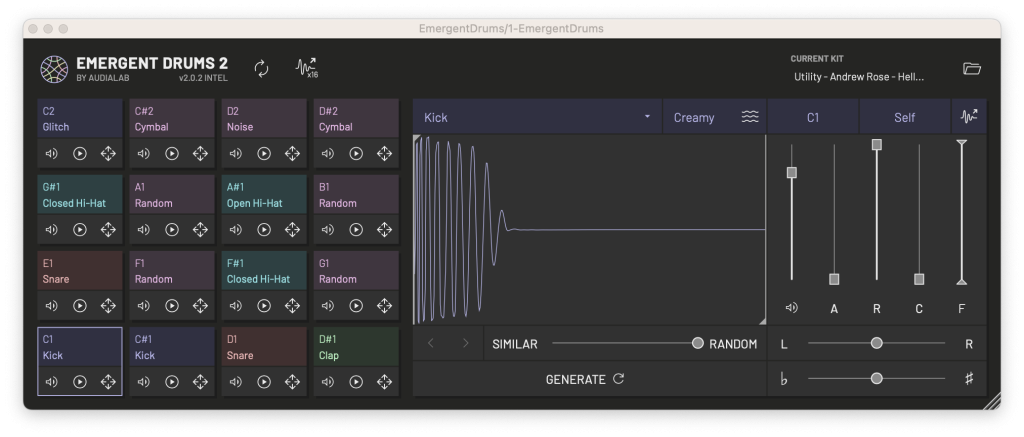The width and height of the screenshot is (1024, 437).
Task: Open the kit folder browser icon
Action: click(x=971, y=69)
